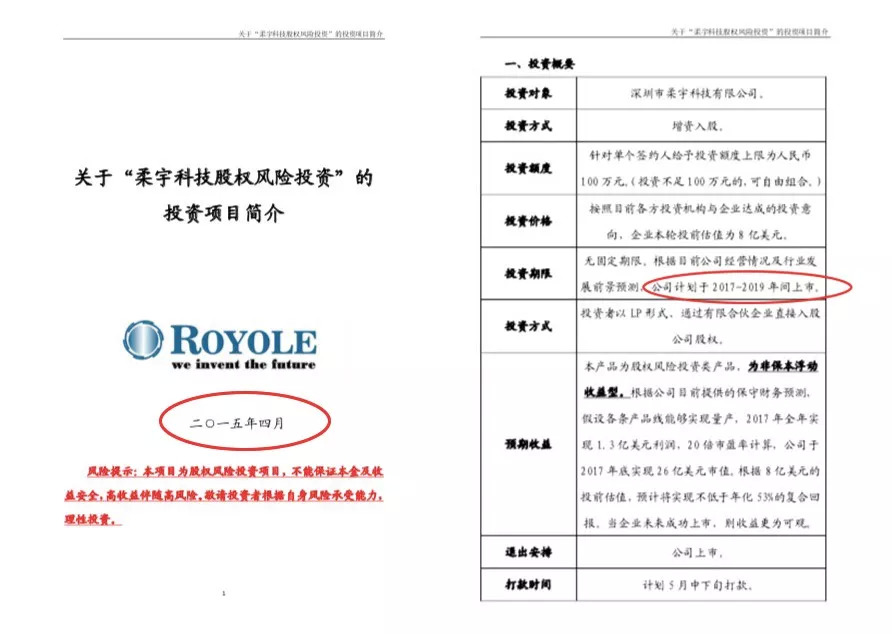
Task: Click the ROYOLE wordmark text
Action: click(x=243, y=340)
